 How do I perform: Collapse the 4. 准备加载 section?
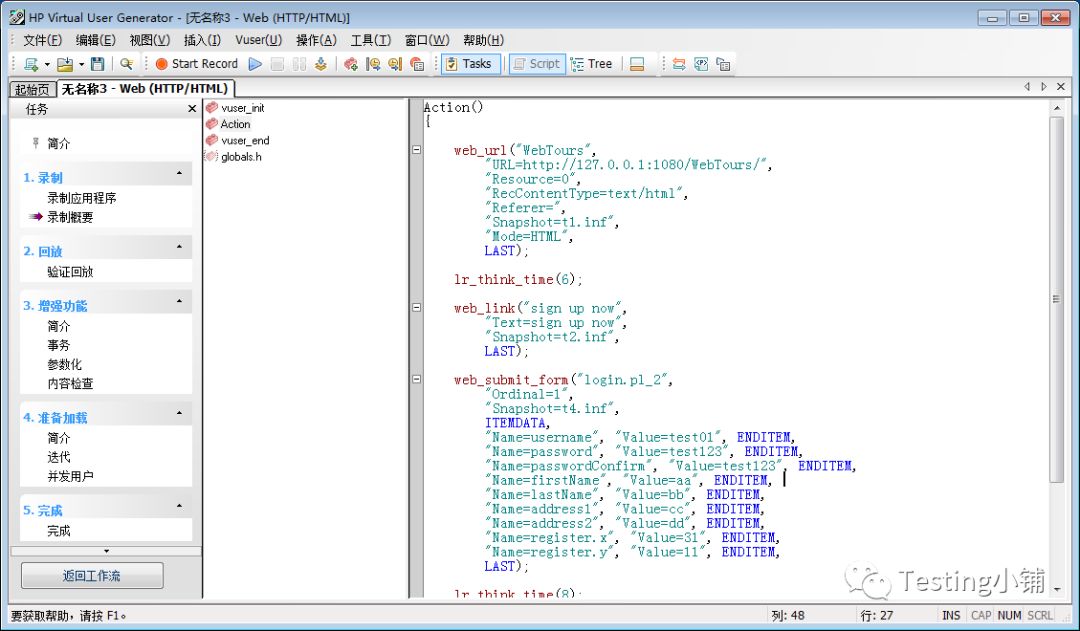tap(180, 413)
